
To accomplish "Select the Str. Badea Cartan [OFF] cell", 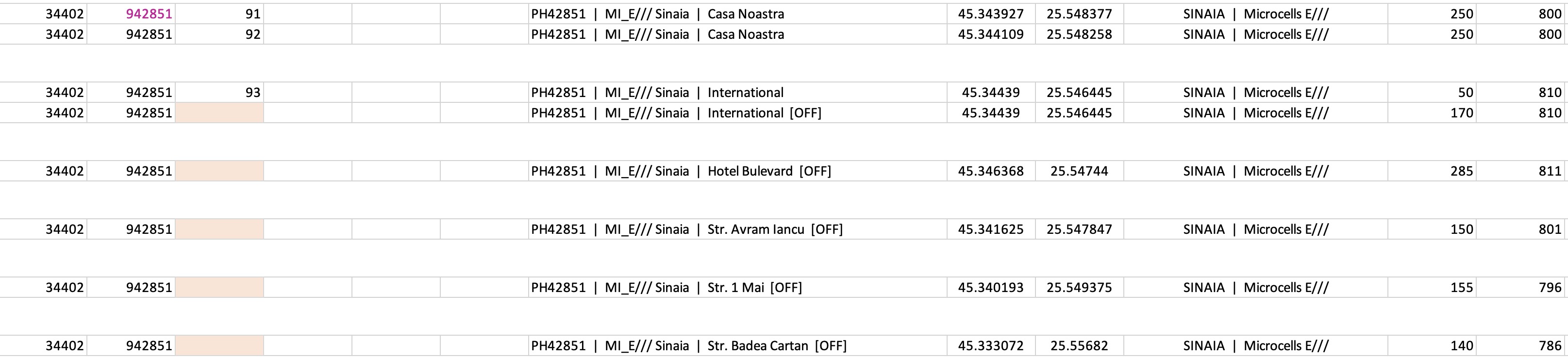I will pyautogui.click(x=738, y=345).
